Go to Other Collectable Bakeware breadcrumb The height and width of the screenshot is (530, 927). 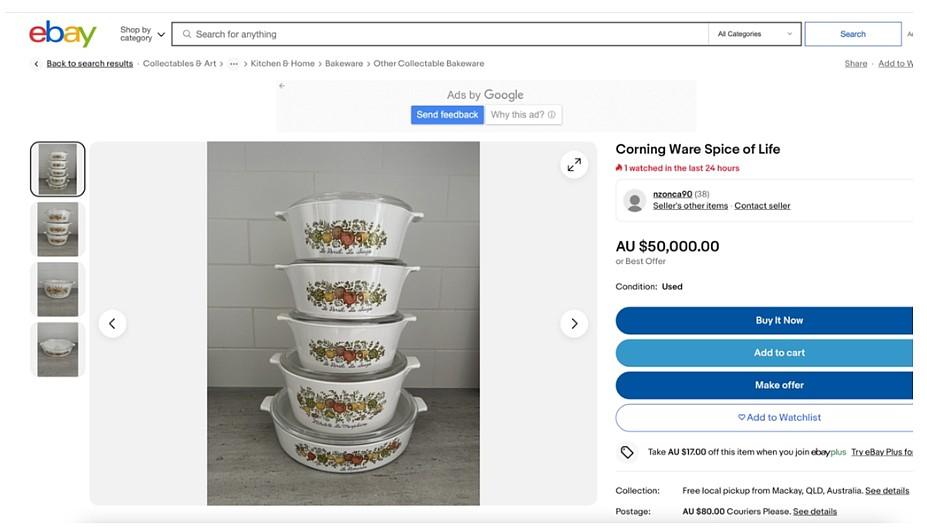pos(428,64)
